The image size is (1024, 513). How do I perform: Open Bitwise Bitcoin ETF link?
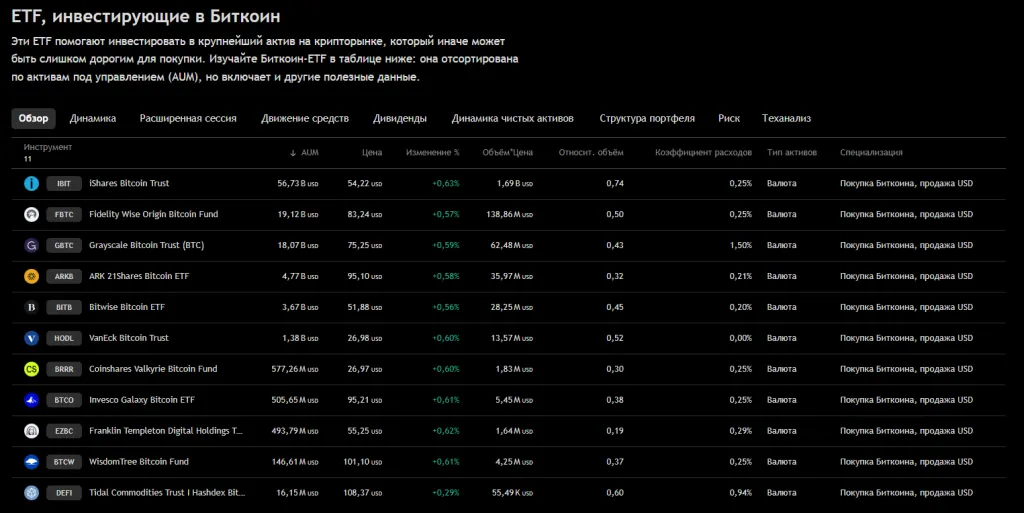(x=127, y=307)
